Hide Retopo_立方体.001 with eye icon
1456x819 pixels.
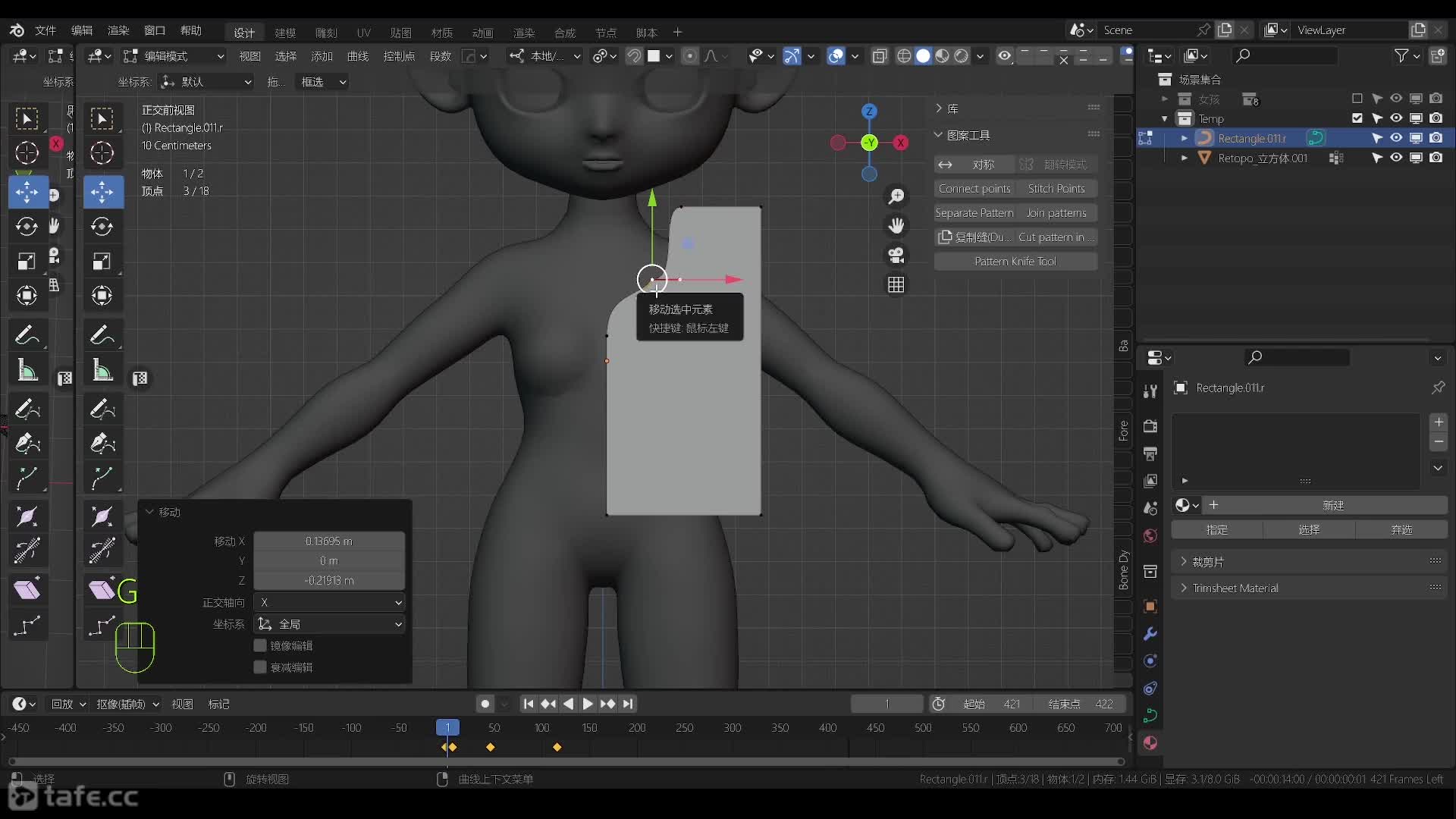1396,158
